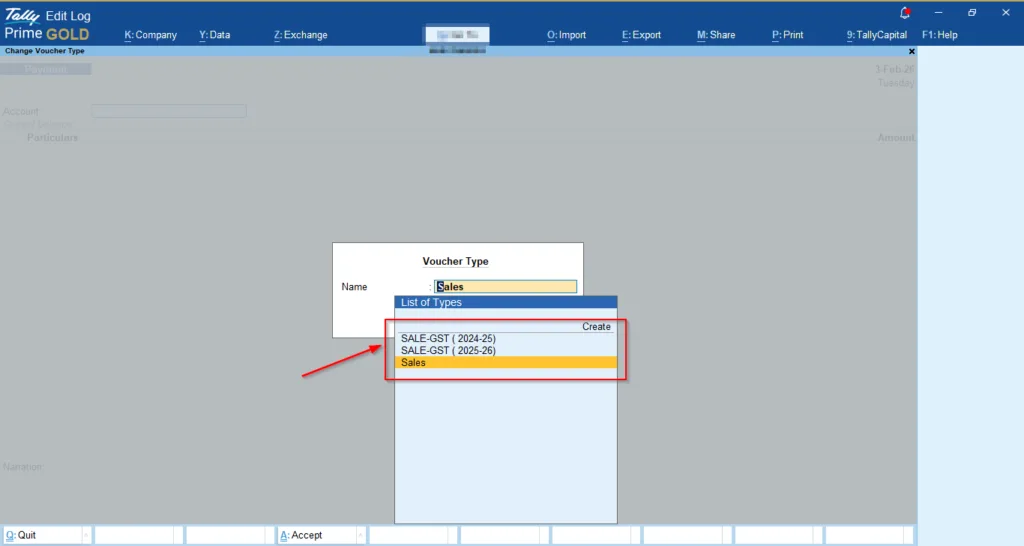Expand the arrow next to the Quit button
This screenshot has height=546, width=1024.
coord(86,536)
